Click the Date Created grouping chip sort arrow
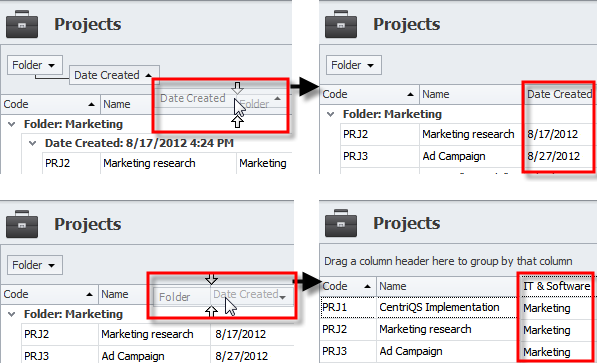This screenshot has width=597, height=363. tap(148, 75)
